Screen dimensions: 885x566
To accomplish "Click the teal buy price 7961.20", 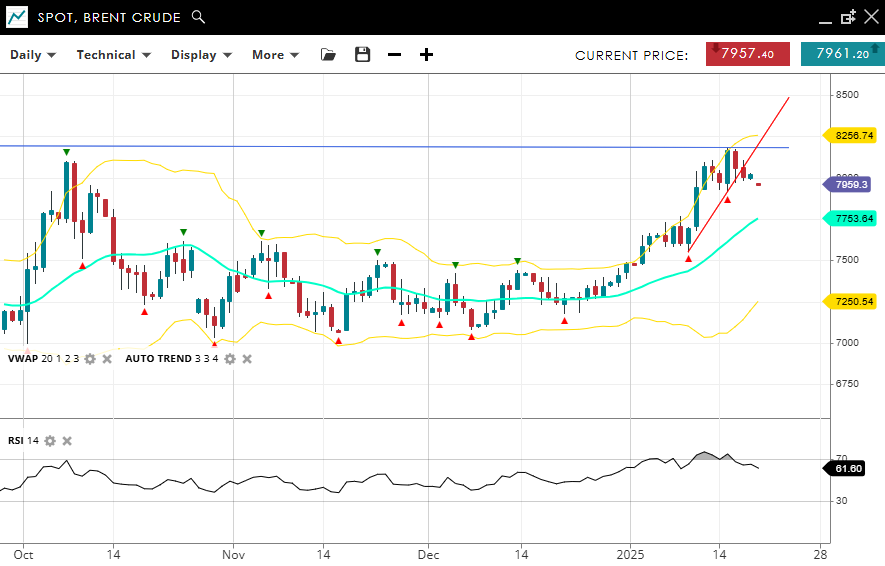I will 842,54.
